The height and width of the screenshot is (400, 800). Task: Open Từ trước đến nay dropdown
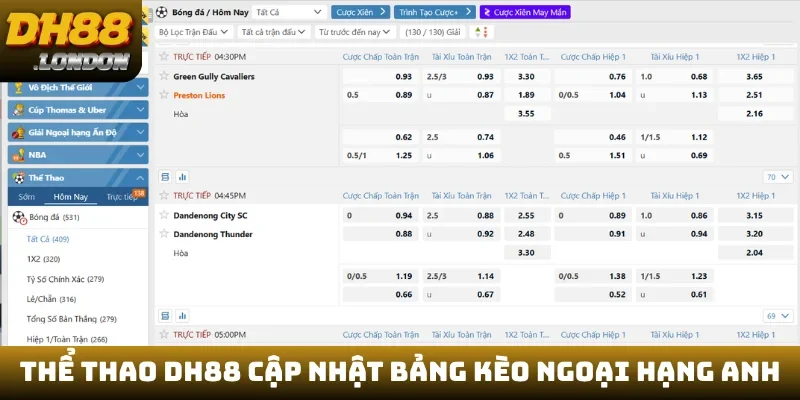click(x=355, y=32)
